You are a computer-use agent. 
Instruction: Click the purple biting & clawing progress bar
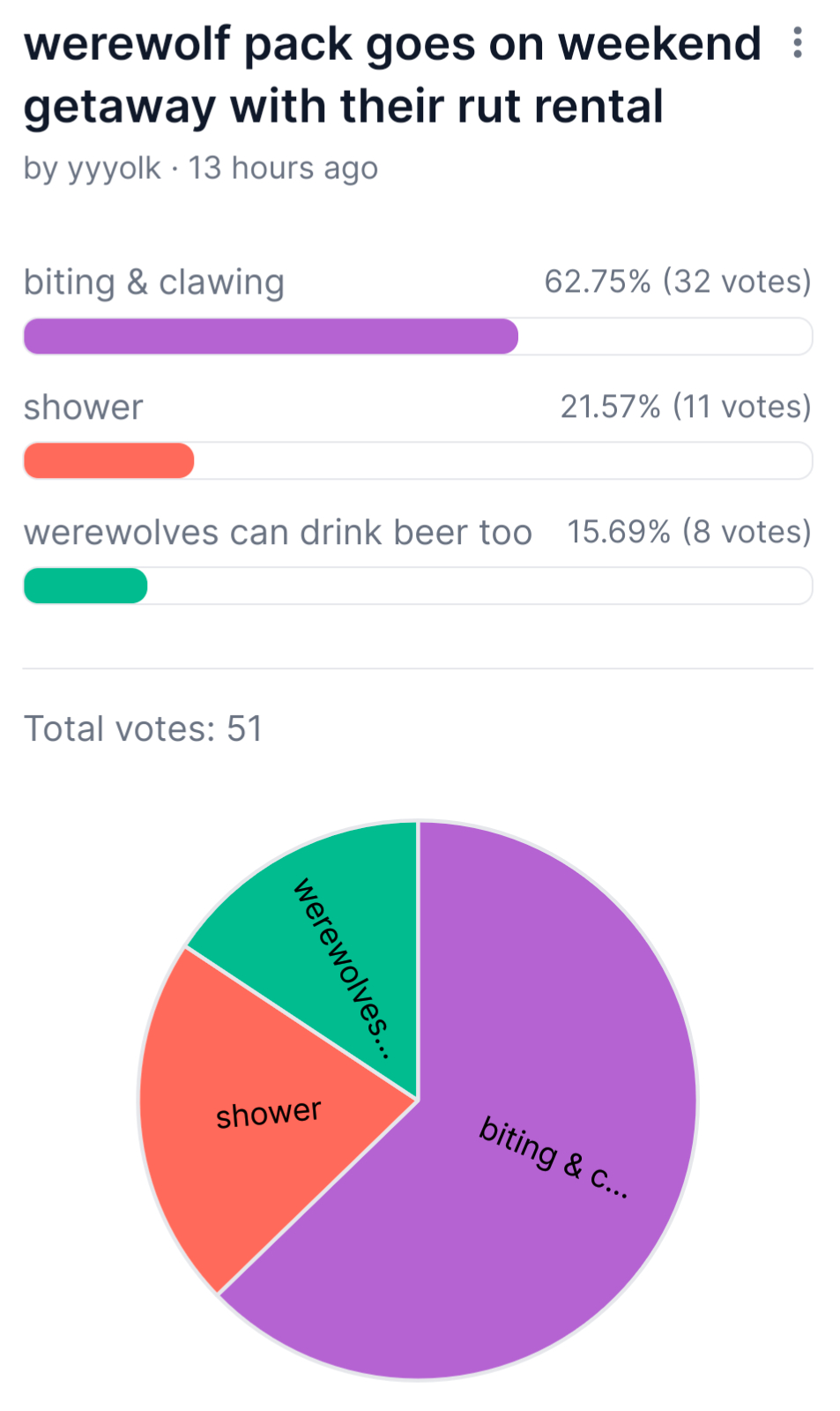coord(271,337)
